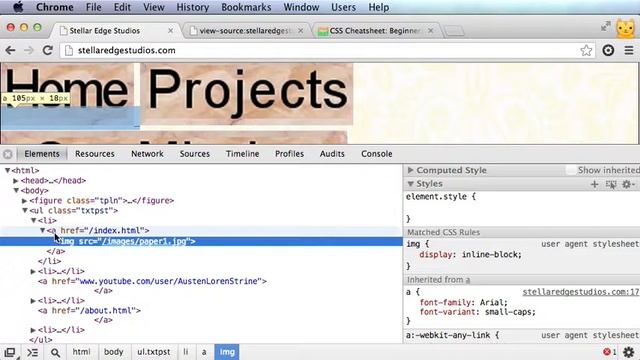640x360 pixels.
Task: Switch to the Network panel
Action: coord(147,154)
